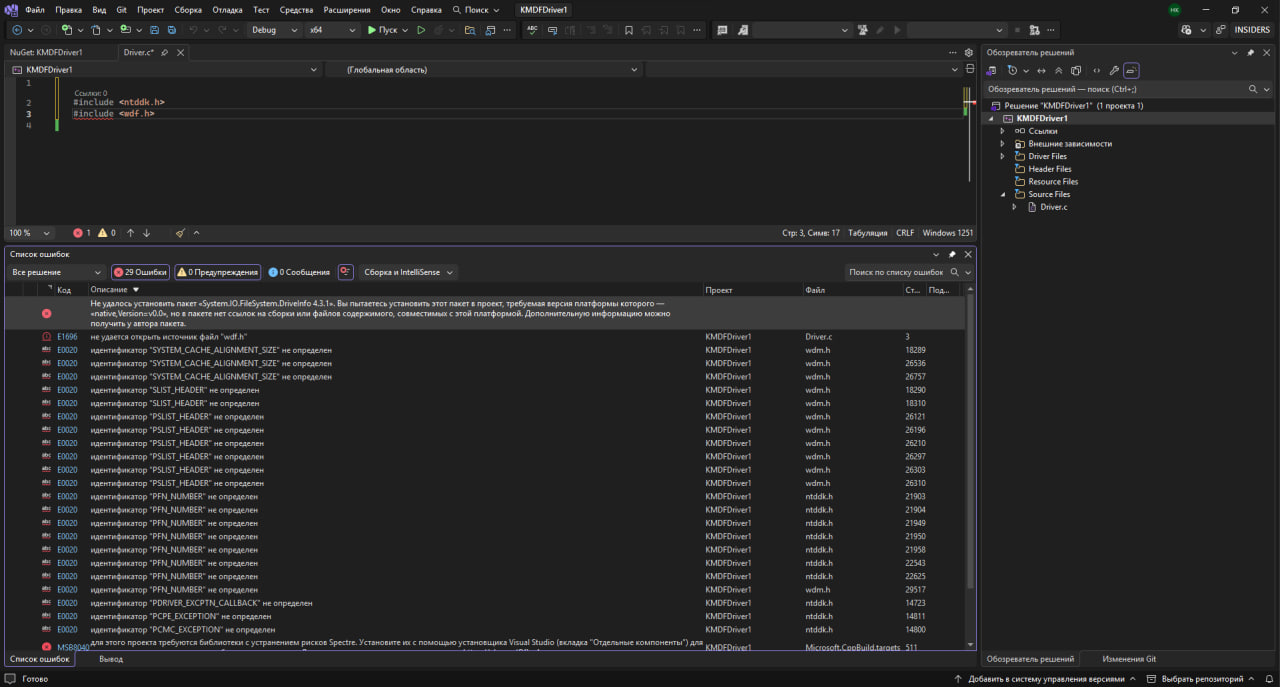
Task: Click the editor settings gear icon
Action: pos(968,52)
